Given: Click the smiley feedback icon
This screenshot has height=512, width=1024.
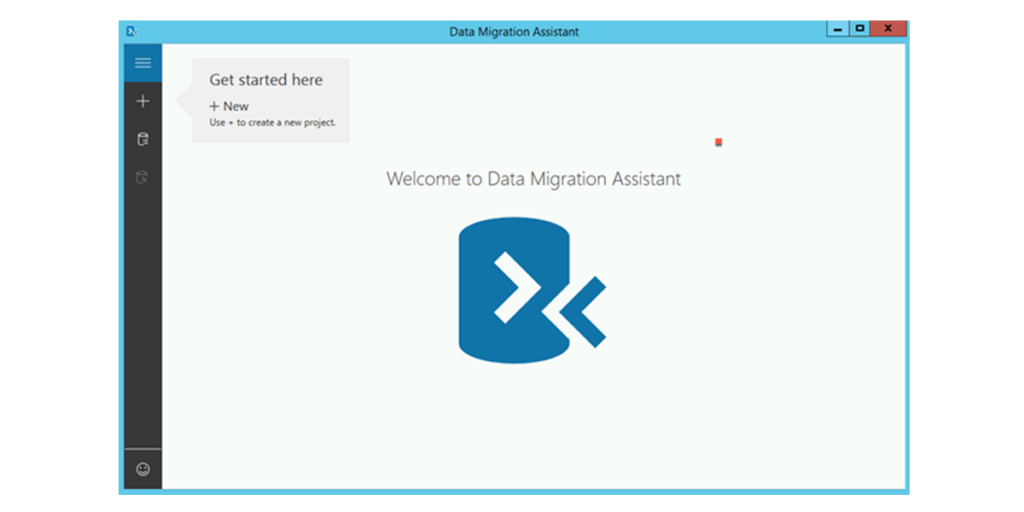Looking at the screenshot, I should tap(143, 469).
